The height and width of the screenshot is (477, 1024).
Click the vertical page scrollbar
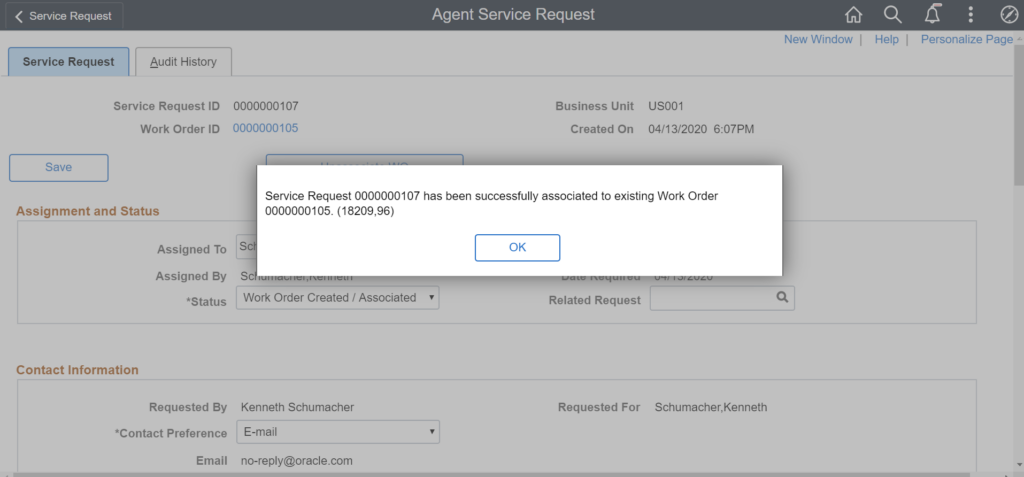[1018, 250]
